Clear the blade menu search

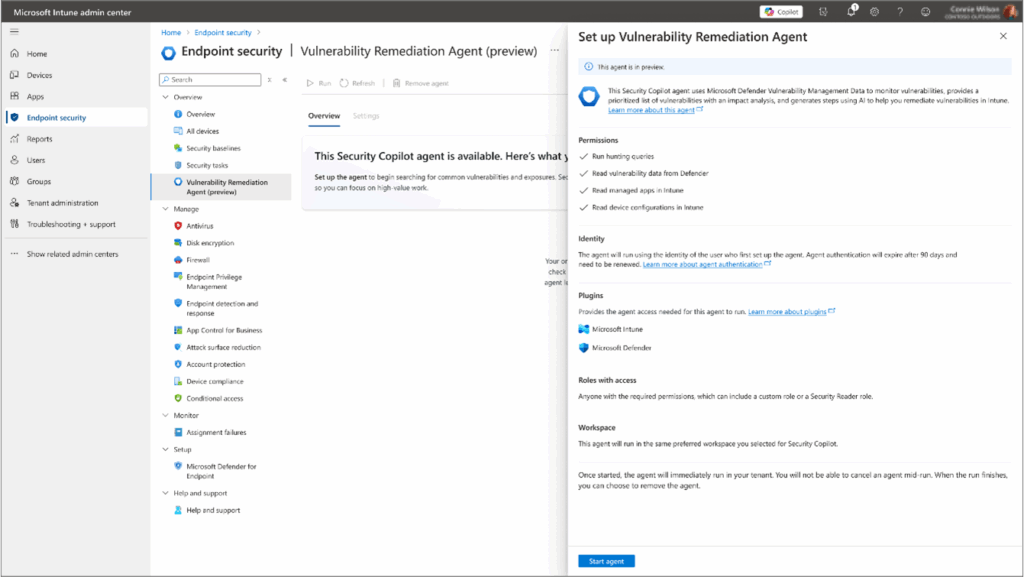(270, 80)
